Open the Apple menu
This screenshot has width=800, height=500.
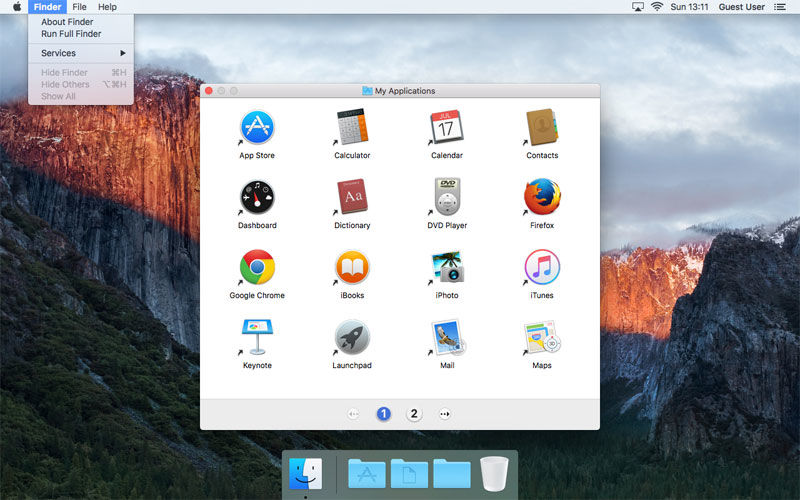point(17,7)
